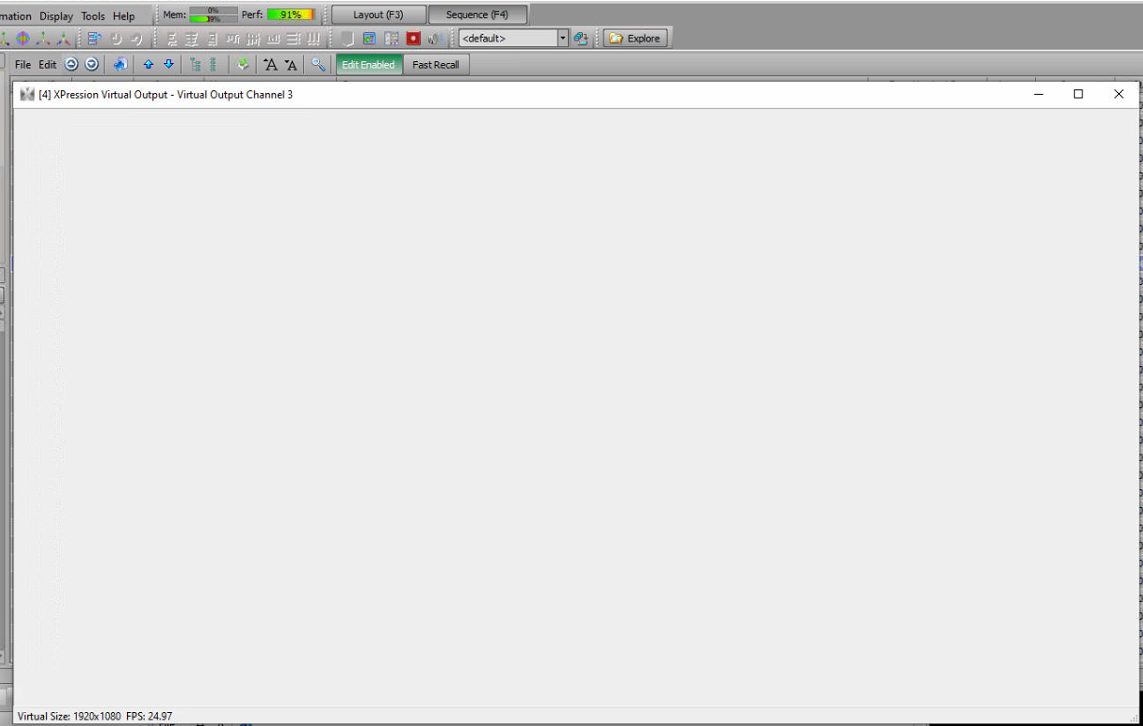This screenshot has width=1143, height=726.
Task: Open the Display menu
Action: tap(55, 15)
